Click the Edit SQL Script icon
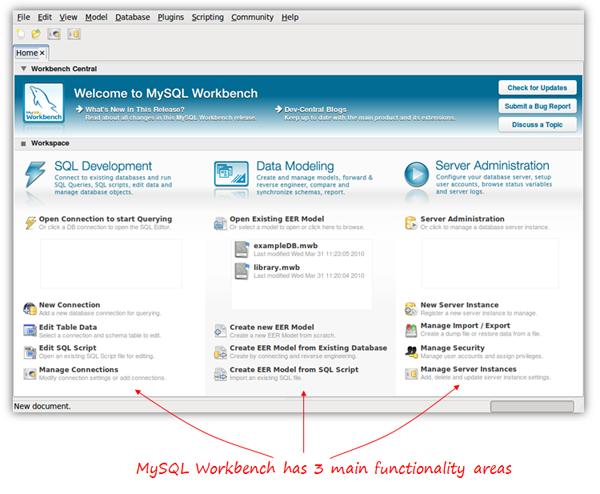This screenshot has width=600, height=494. coord(30,352)
